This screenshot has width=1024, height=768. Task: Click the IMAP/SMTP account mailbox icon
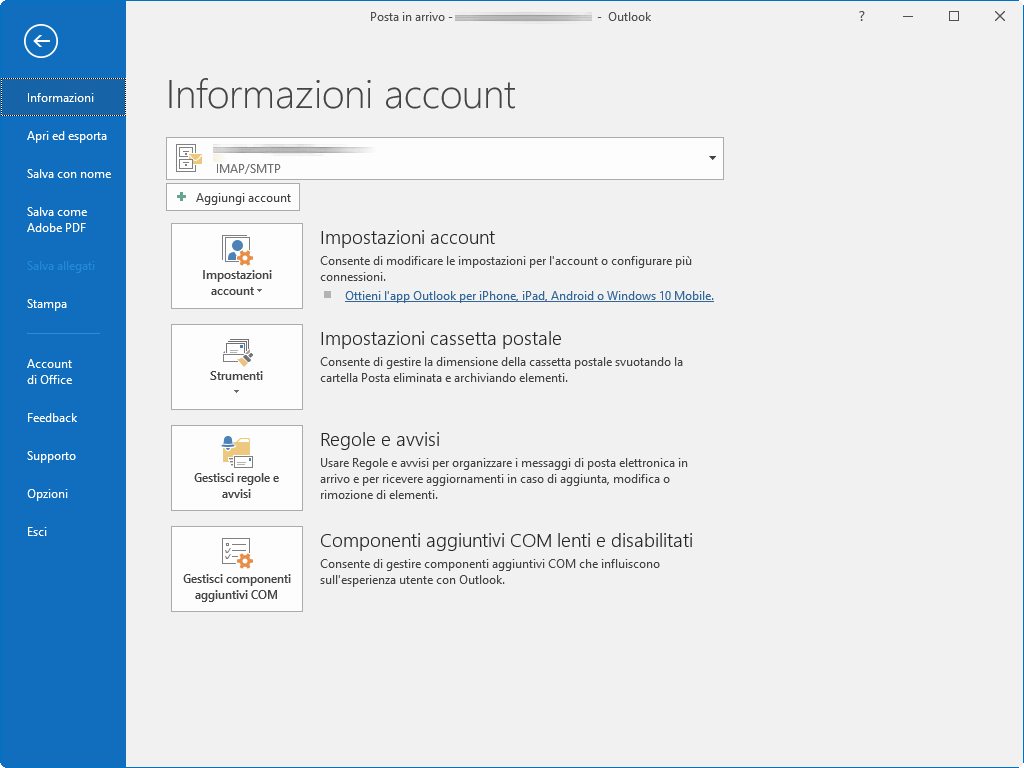pyautogui.click(x=189, y=158)
